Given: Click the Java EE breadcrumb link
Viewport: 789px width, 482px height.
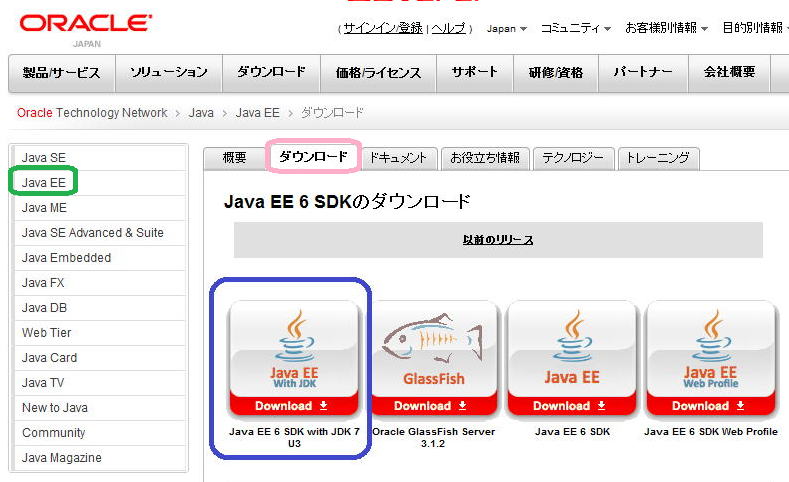Looking at the screenshot, I should (x=258, y=113).
